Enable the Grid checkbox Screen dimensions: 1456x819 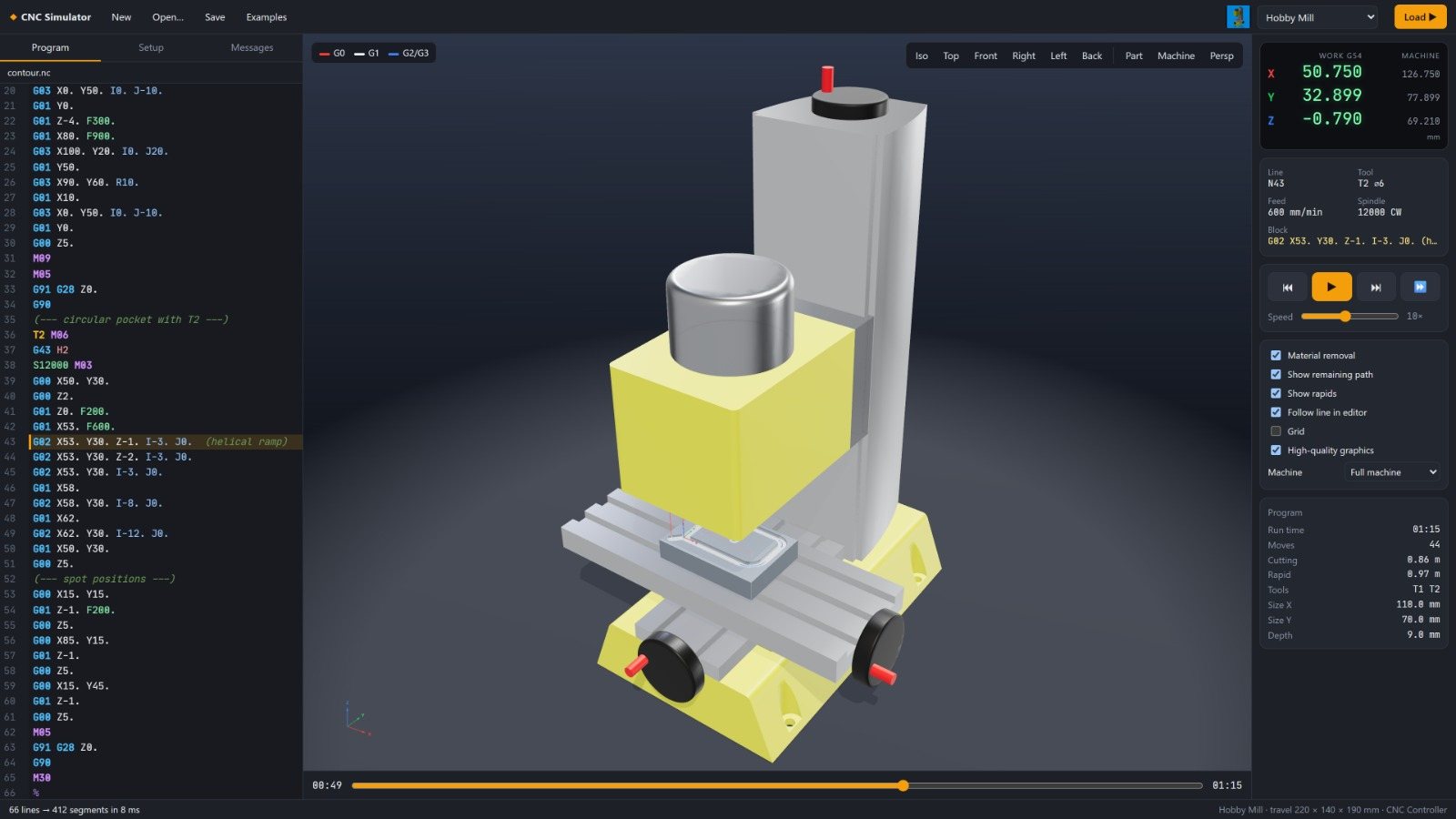tap(1276, 431)
